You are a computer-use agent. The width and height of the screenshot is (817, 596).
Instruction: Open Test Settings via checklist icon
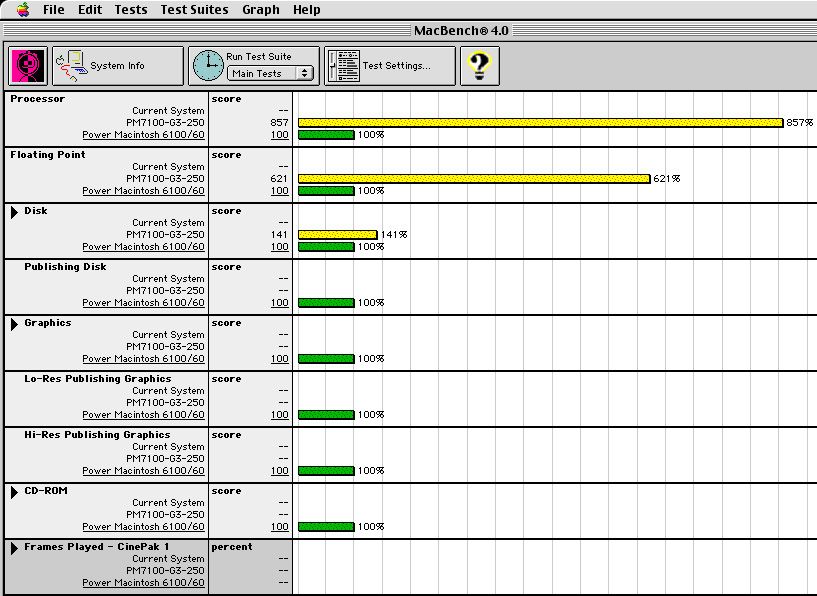pos(343,66)
